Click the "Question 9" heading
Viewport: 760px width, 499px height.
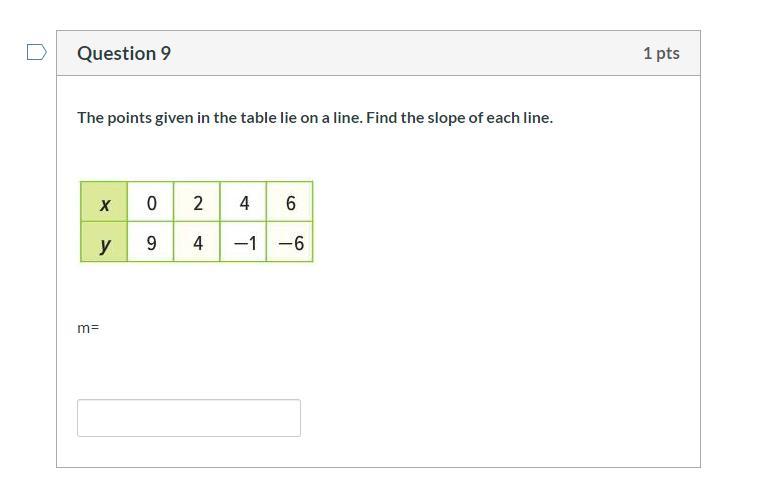124,54
